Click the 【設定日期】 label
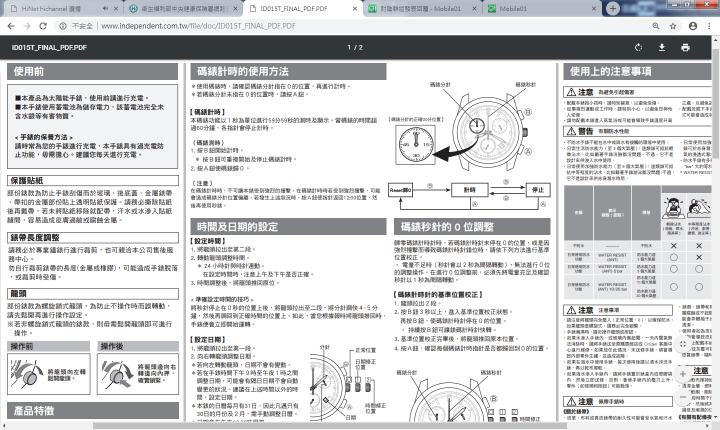Viewport: 720px width, 430px height. click(208, 339)
